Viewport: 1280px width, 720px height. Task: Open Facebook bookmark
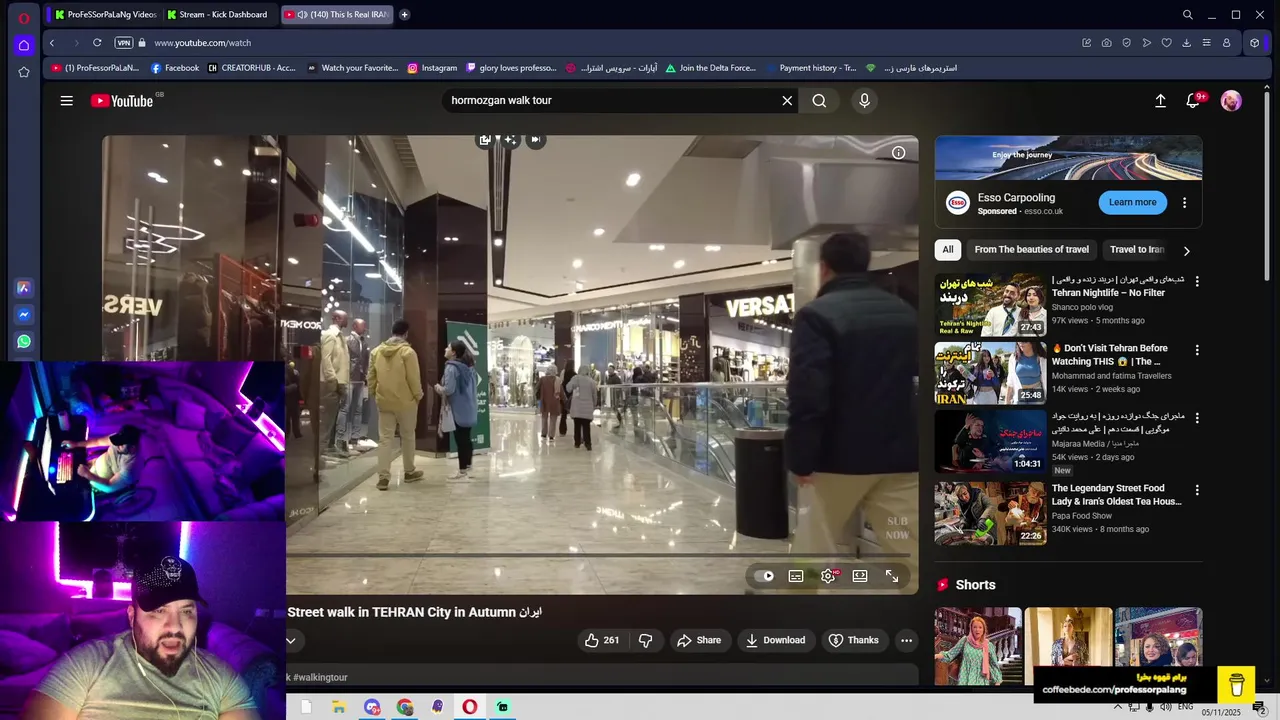[175, 68]
